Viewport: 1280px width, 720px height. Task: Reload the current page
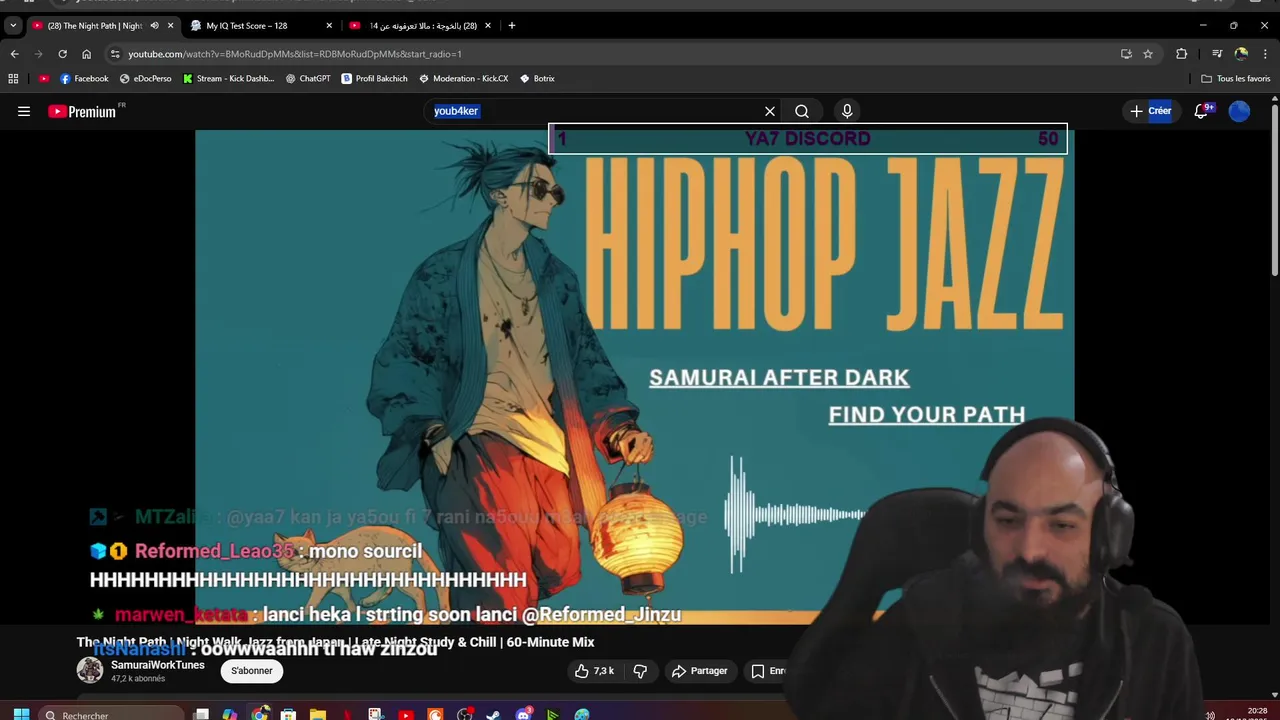pyautogui.click(x=62, y=54)
